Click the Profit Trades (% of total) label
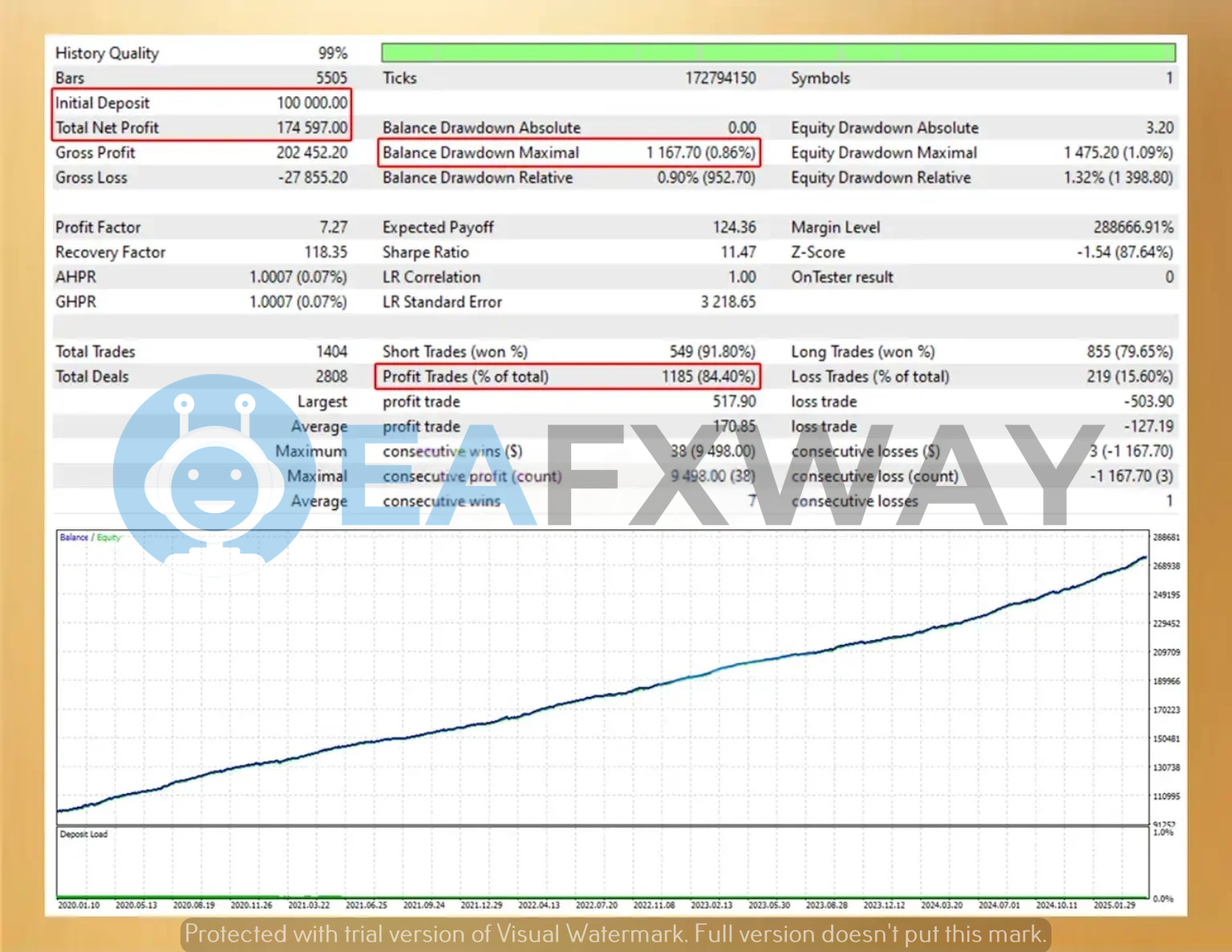 point(465,376)
